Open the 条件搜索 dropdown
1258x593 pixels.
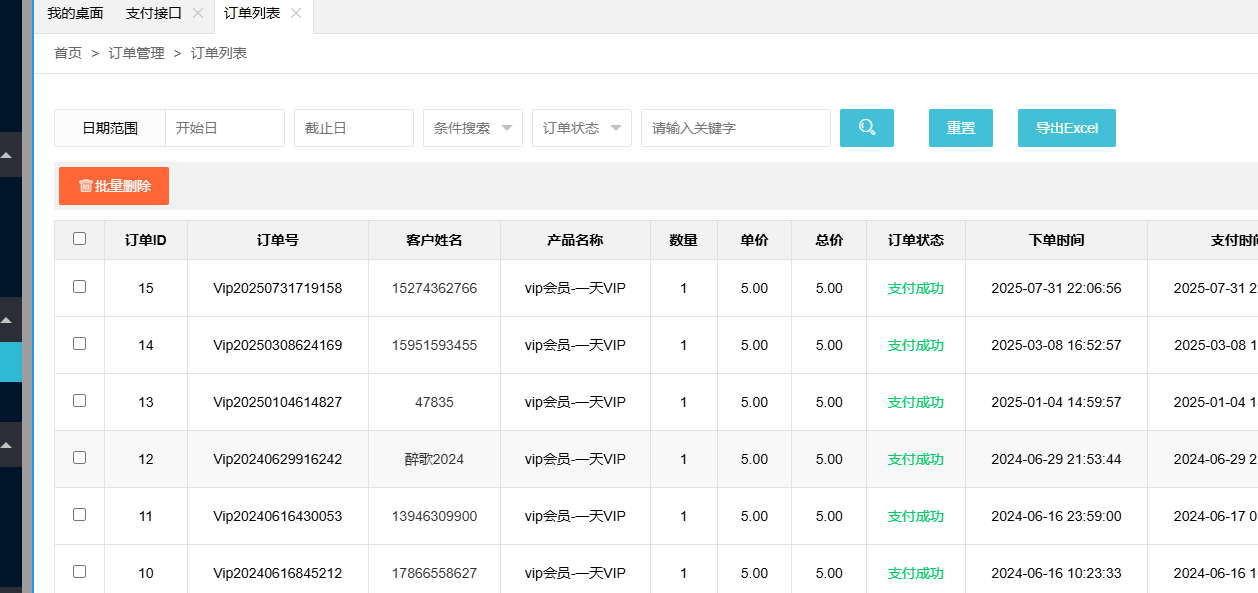pyautogui.click(x=472, y=127)
